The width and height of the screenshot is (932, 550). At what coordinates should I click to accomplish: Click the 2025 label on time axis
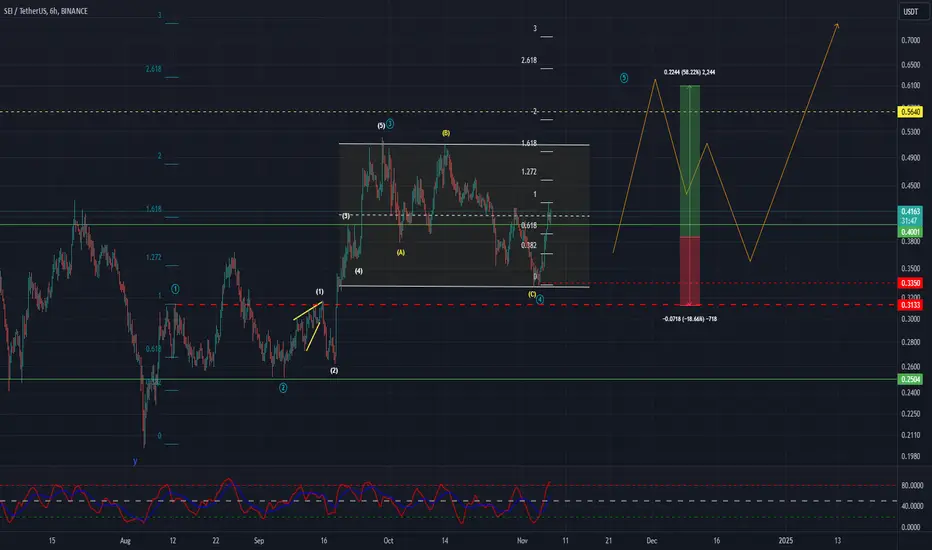(786, 541)
